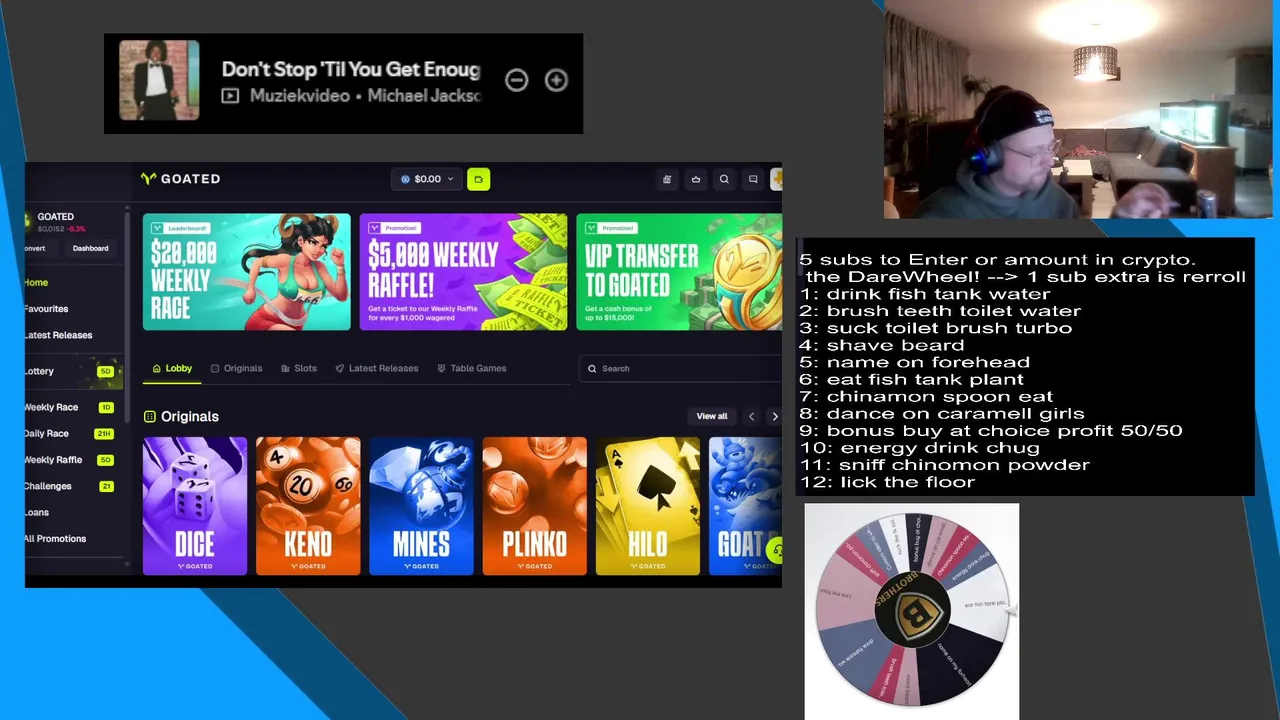Open the Keno game tile

click(x=308, y=506)
